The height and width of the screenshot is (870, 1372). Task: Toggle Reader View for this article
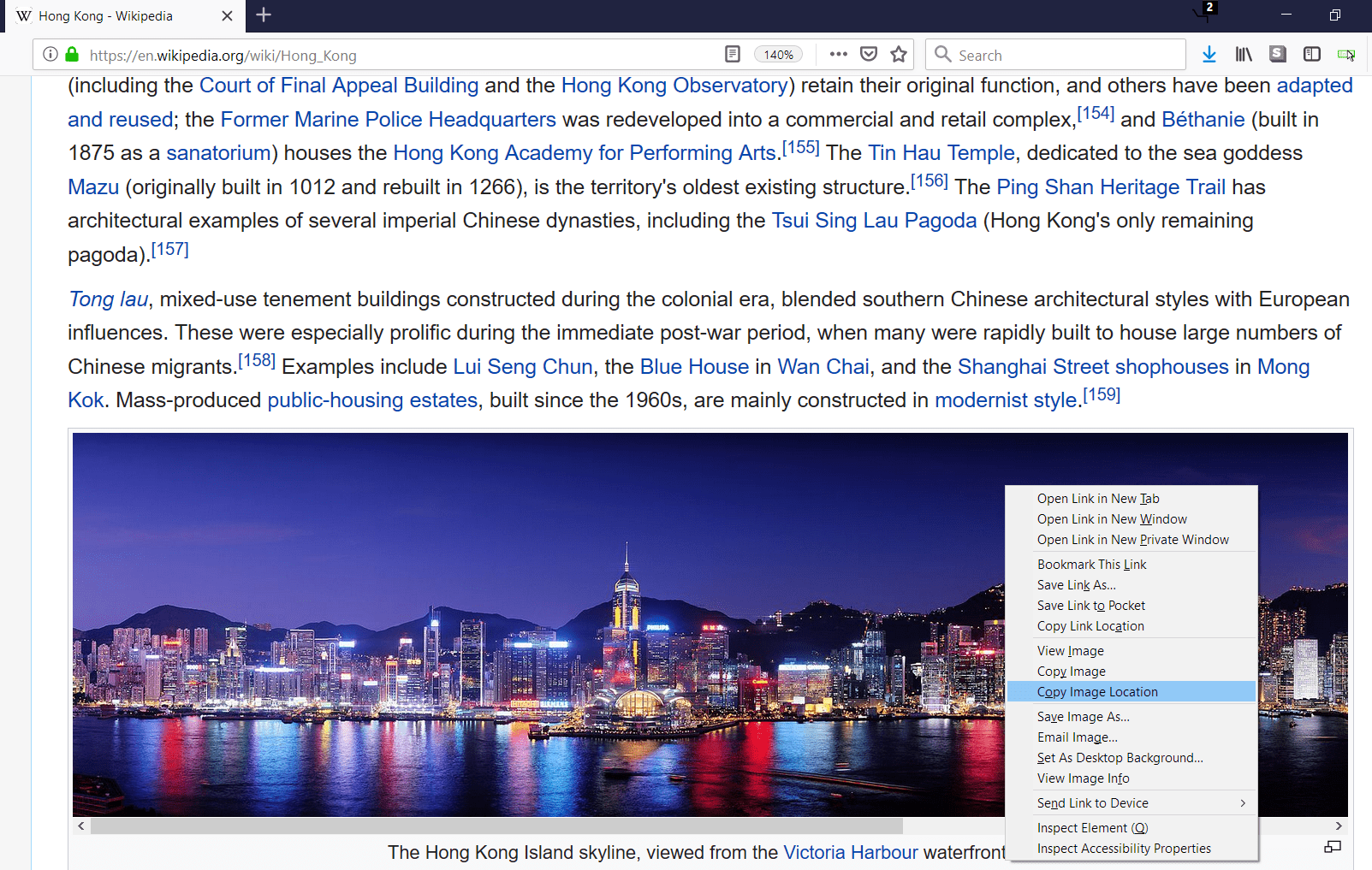732,53
